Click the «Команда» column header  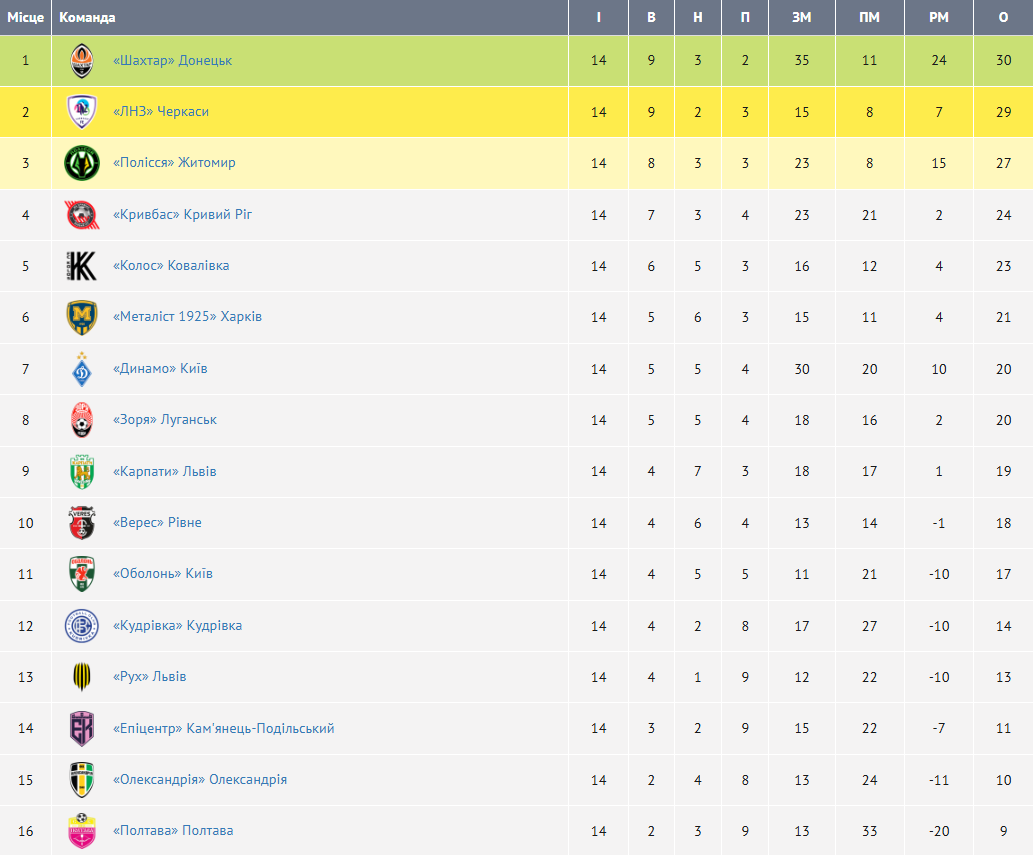(87, 18)
